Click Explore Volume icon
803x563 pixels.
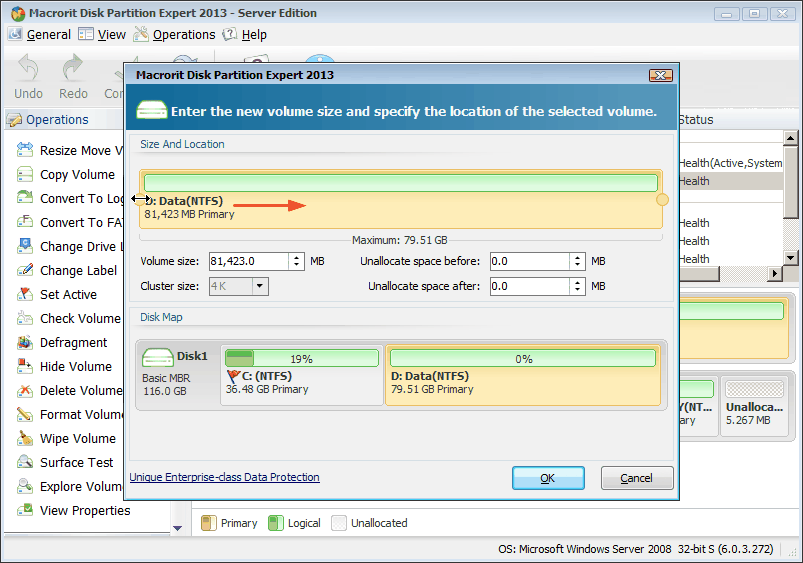tap(25, 486)
